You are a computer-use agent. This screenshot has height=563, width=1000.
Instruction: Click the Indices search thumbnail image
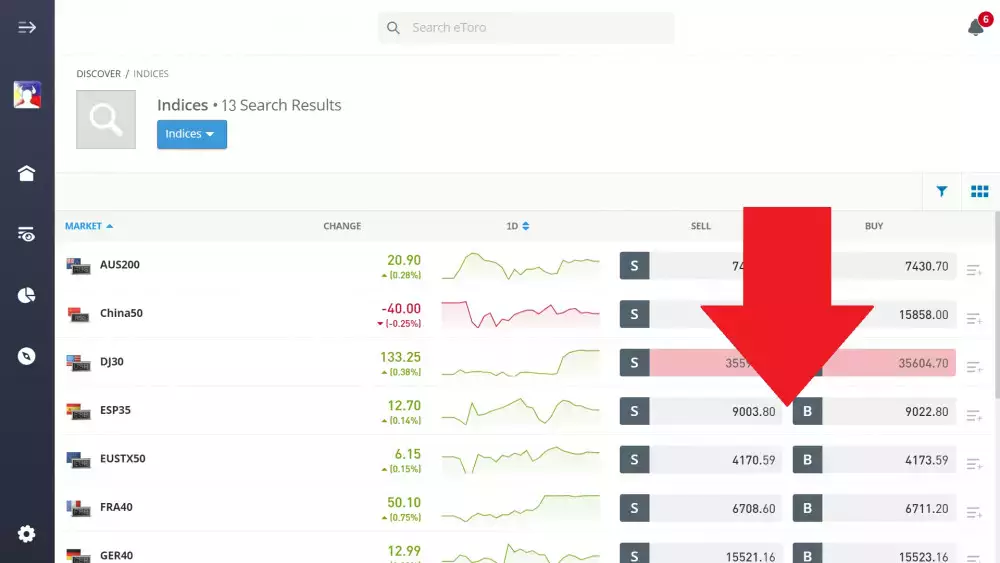(106, 119)
